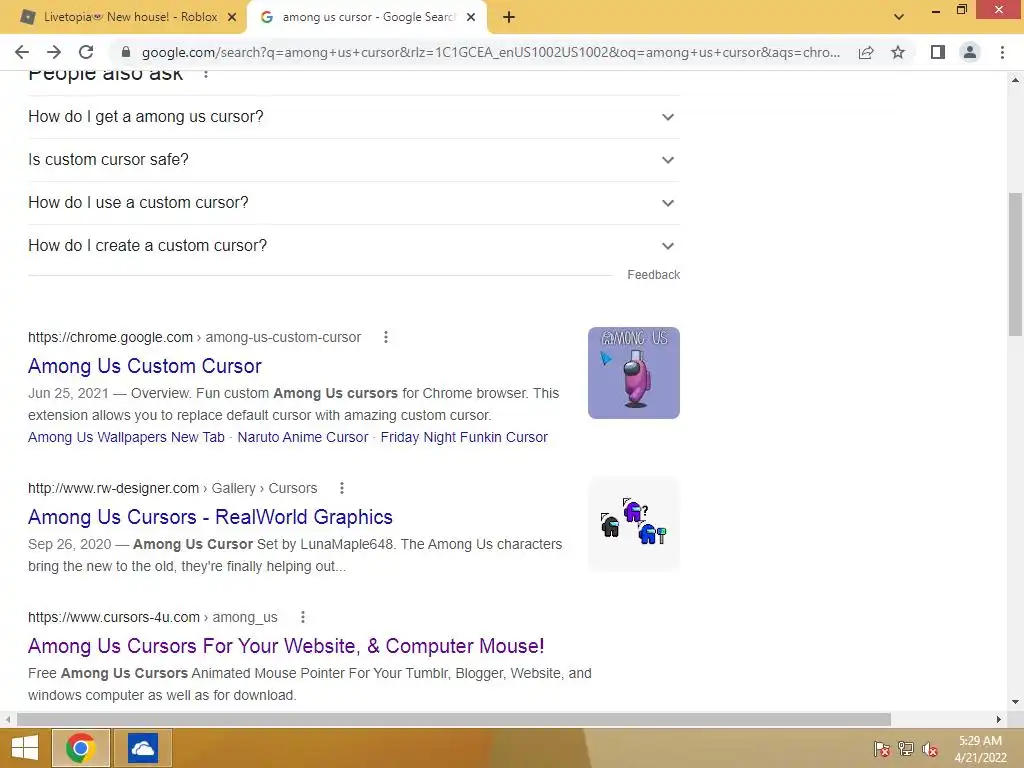1024x768 pixels.
Task: Go forward with the browser arrow
Action: pyautogui.click(x=54, y=52)
